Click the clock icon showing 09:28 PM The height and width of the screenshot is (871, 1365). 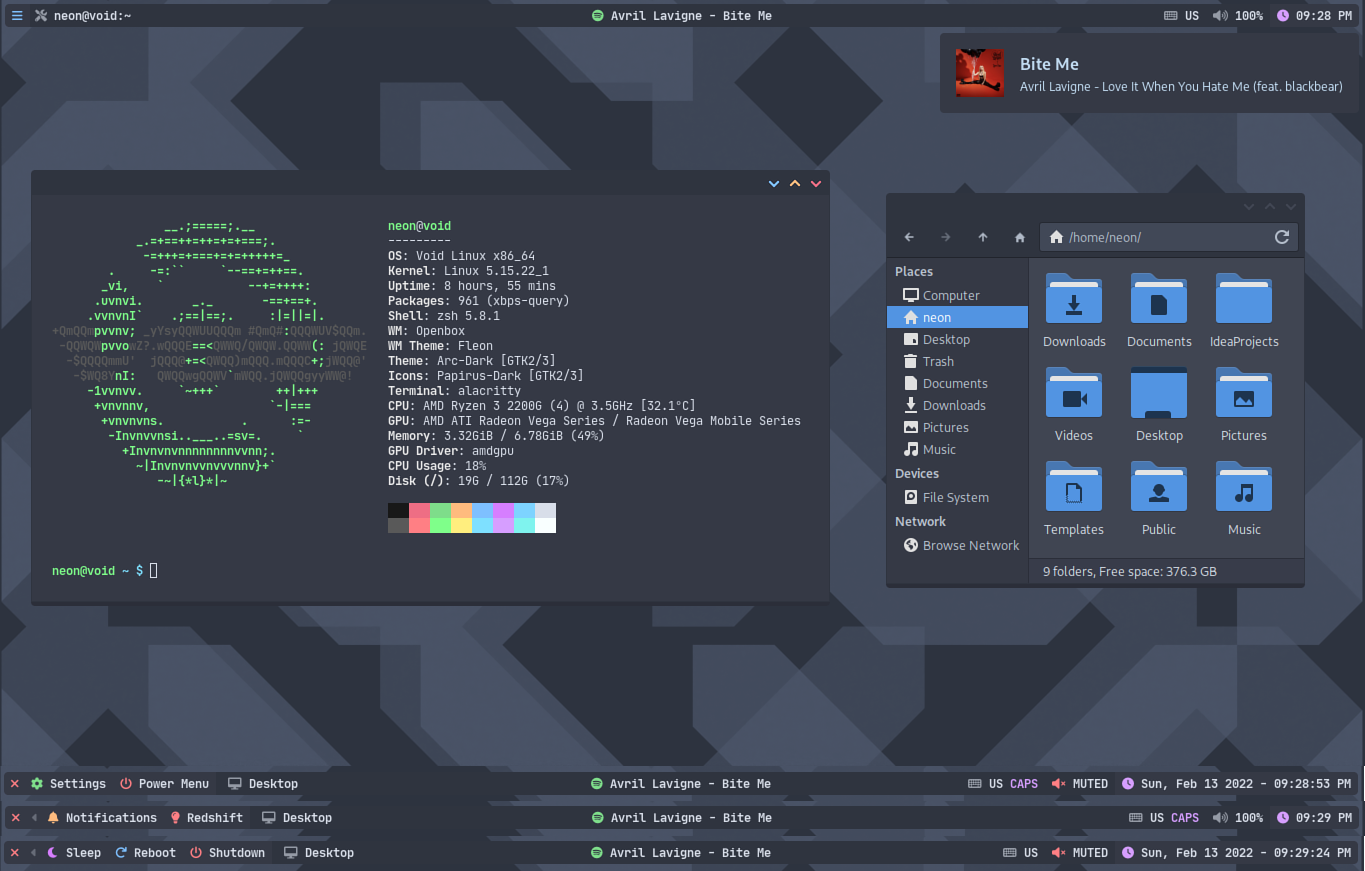[1283, 16]
